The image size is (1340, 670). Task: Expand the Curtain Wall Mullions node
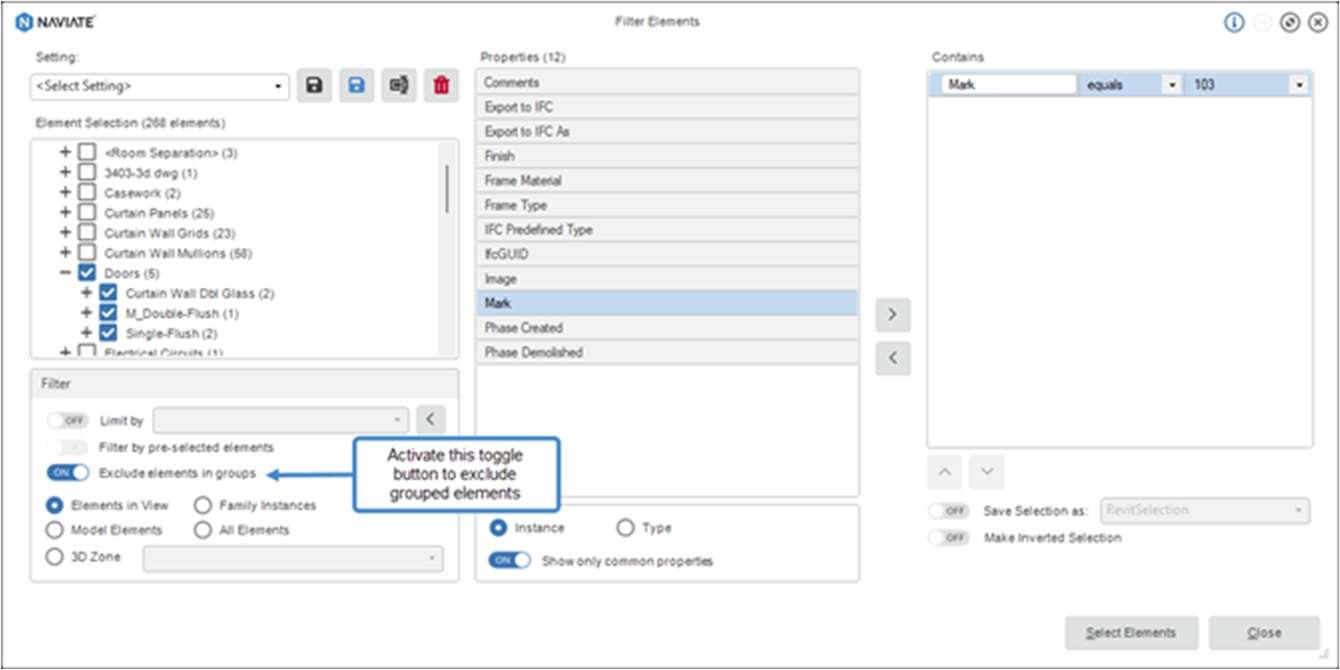coord(65,252)
